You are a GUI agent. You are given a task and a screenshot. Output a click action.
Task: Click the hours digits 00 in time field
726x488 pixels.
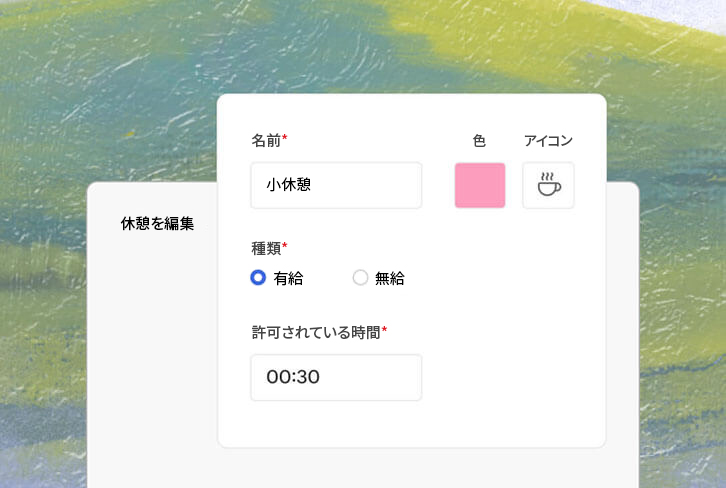pos(277,377)
